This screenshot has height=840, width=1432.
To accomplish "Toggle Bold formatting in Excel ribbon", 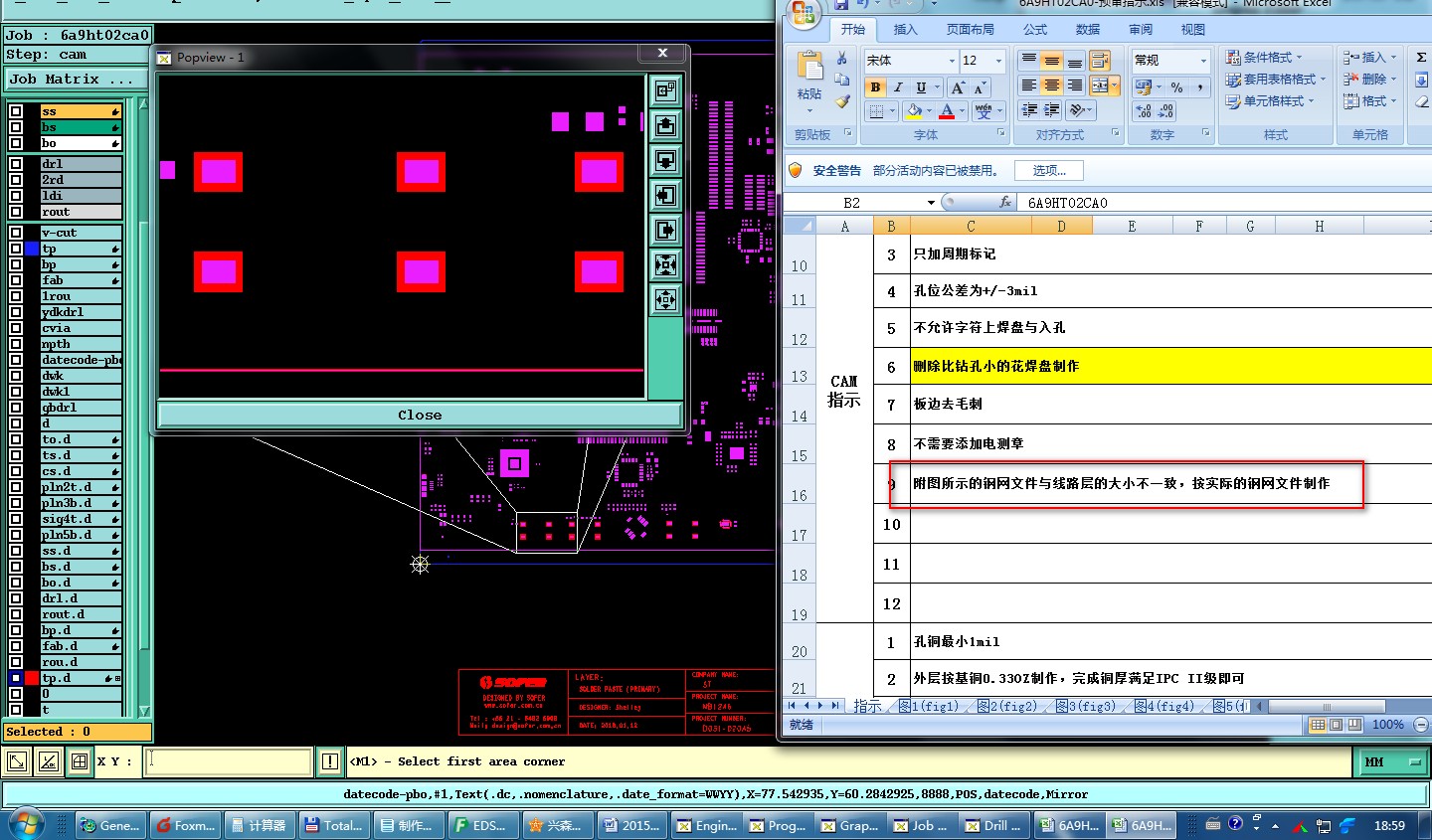I will pyautogui.click(x=875, y=87).
